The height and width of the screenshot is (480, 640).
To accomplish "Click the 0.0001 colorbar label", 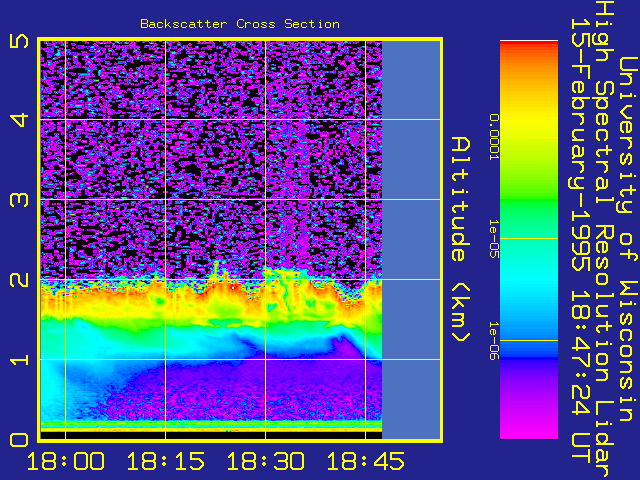I will pos(494,137).
